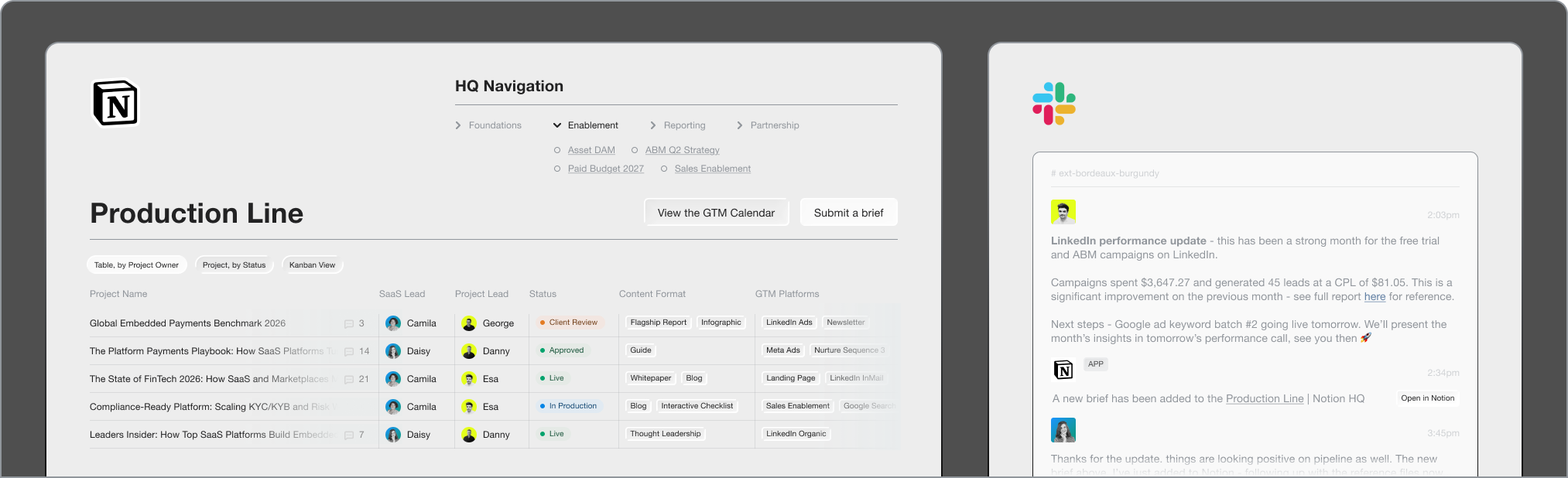Click Camila's avatar in Compliance-Ready Platform row
This screenshot has width=1568, height=478.
click(x=393, y=407)
